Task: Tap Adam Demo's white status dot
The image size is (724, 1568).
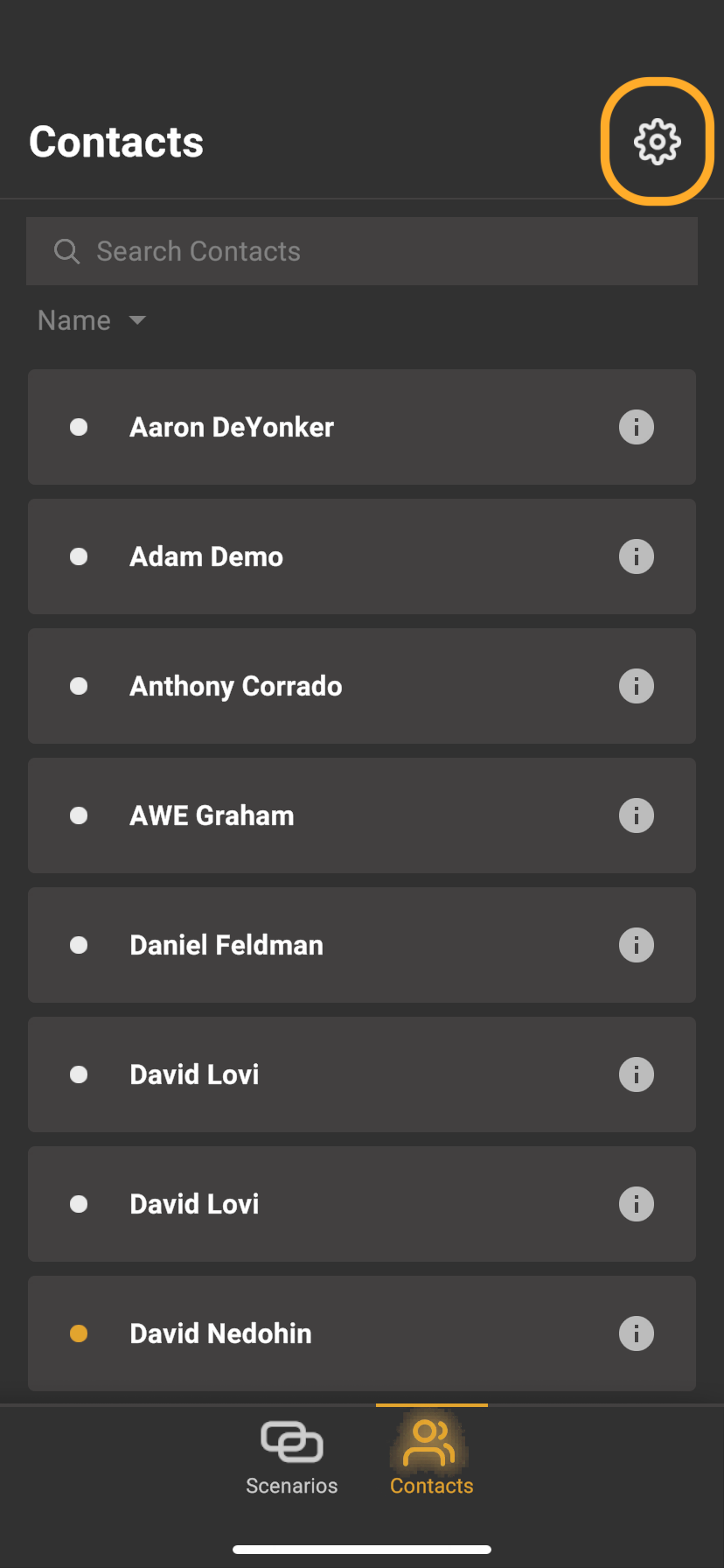Action: click(x=79, y=556)
